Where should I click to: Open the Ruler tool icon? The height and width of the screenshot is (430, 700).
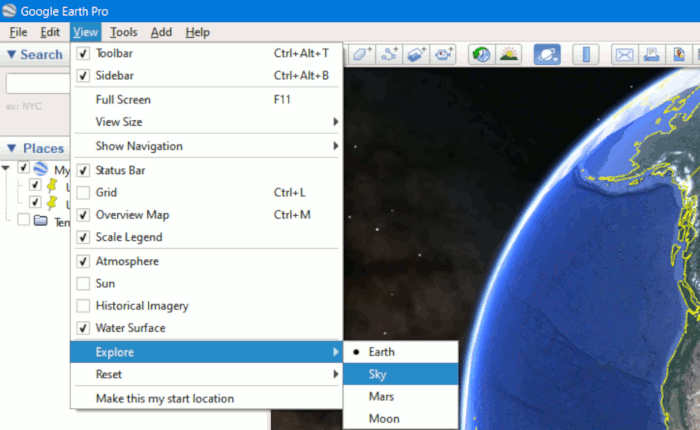point(586,54)
